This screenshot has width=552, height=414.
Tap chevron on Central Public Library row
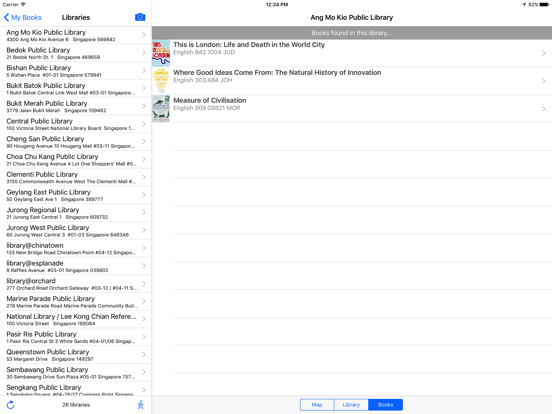144,124
